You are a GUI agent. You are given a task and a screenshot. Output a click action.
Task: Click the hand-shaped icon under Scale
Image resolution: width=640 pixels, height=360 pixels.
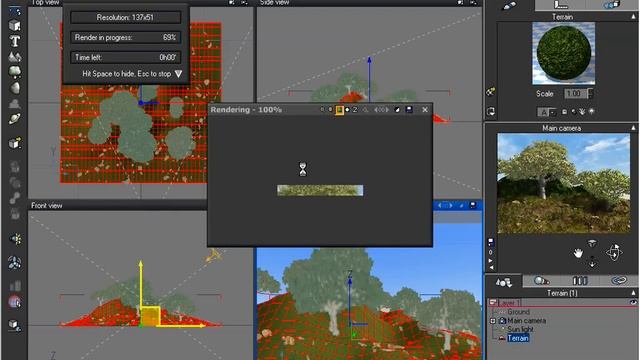tap(582, 111)
